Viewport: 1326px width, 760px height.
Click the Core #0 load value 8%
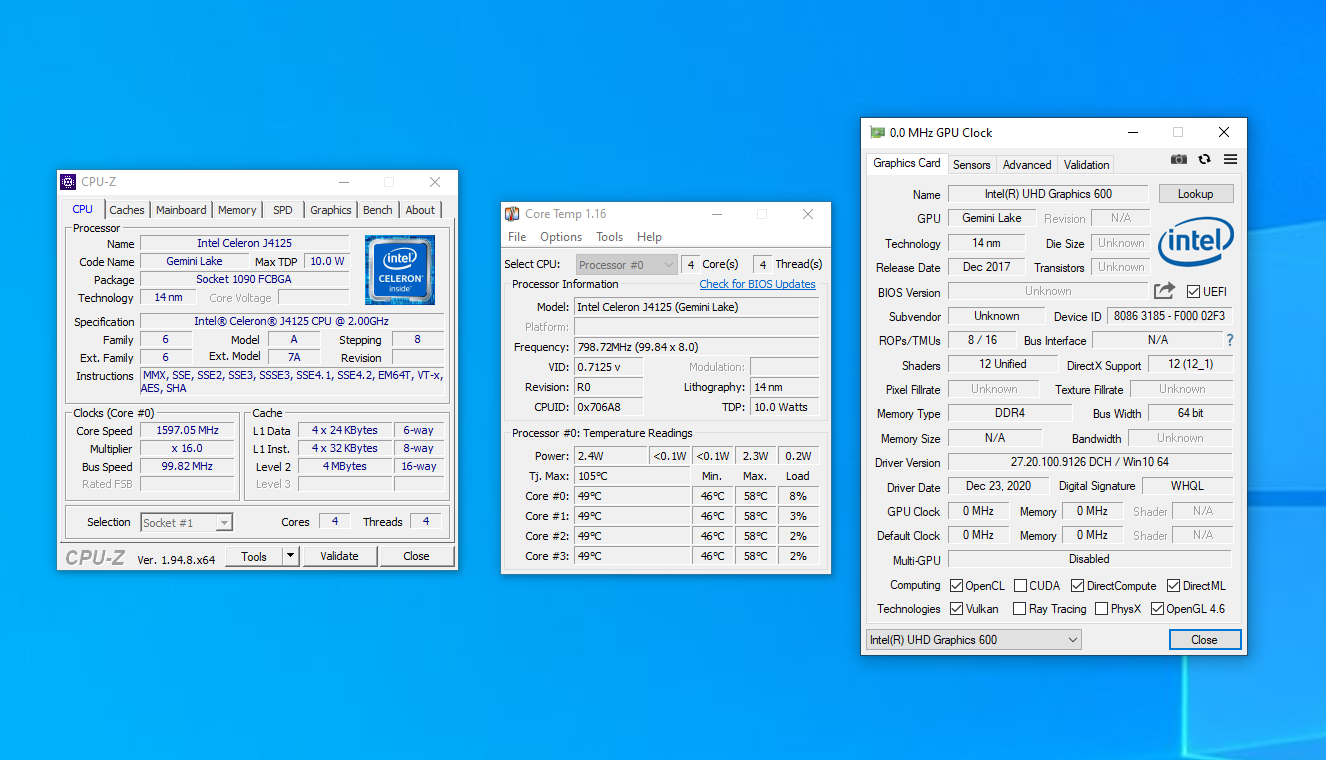coord(798,496)
